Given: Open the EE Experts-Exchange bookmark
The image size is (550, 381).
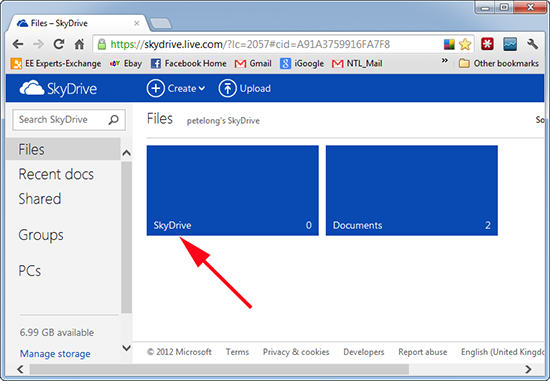Looking at the screenshot, I should tap(56, 64).
